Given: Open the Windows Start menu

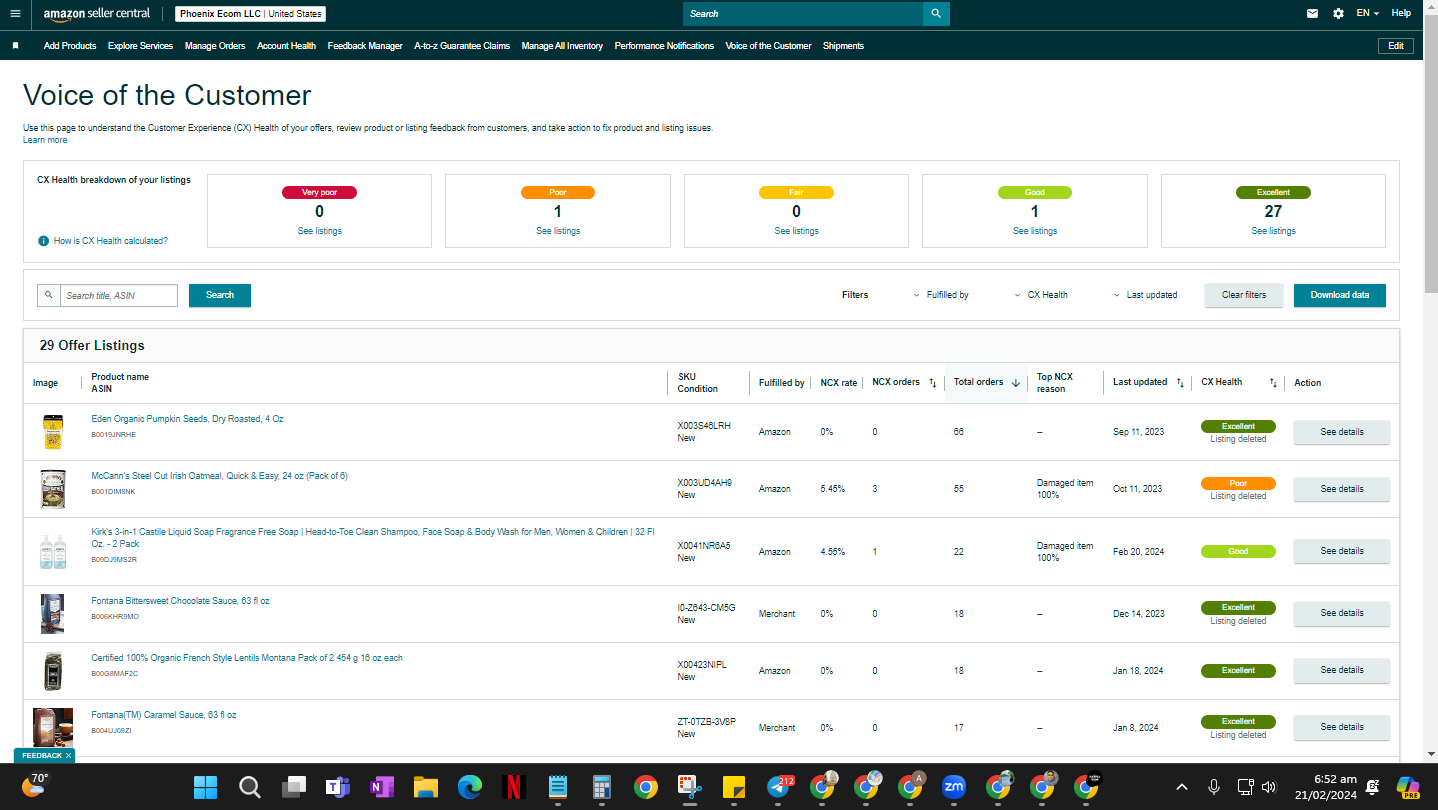Looking at the screenshot, I should click(206, 787).
